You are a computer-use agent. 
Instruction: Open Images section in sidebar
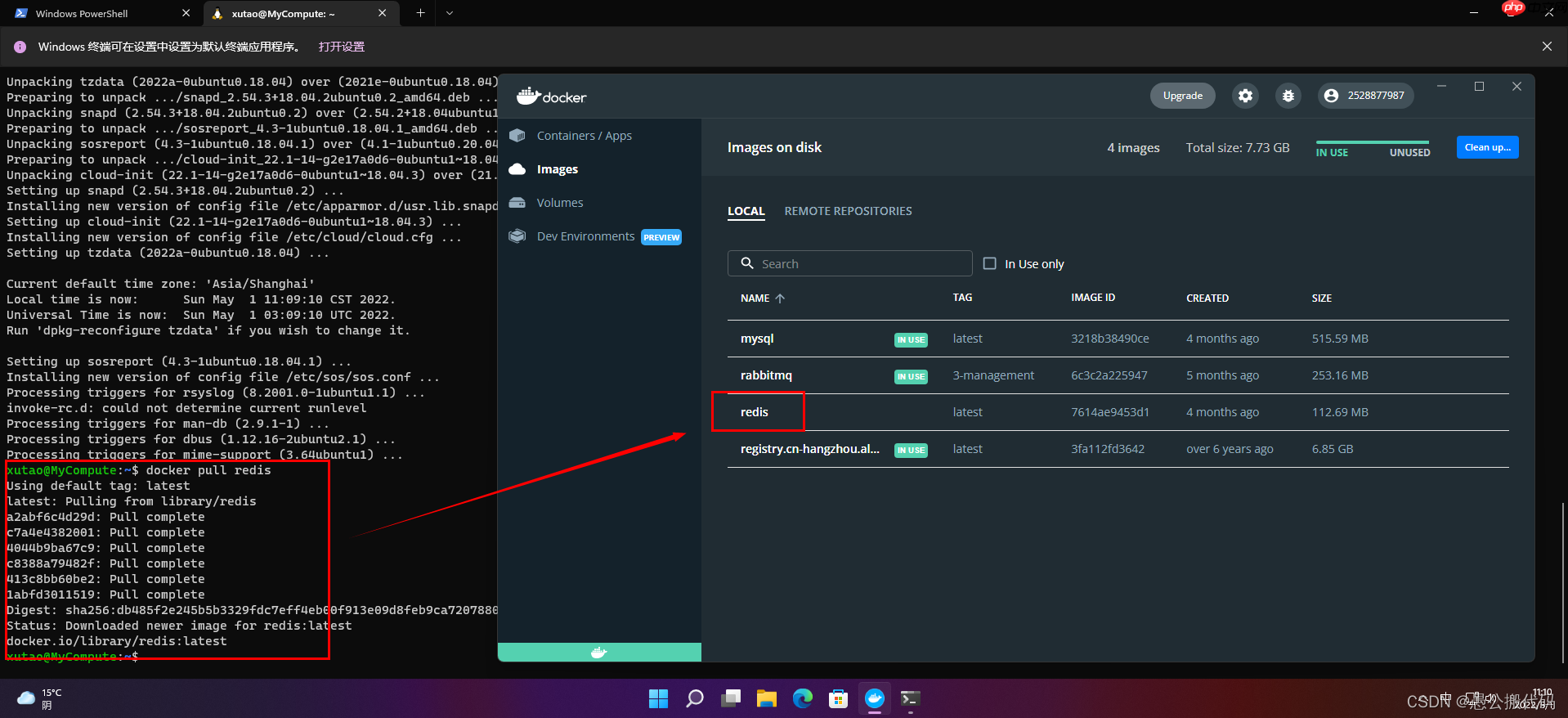[557, 169]
